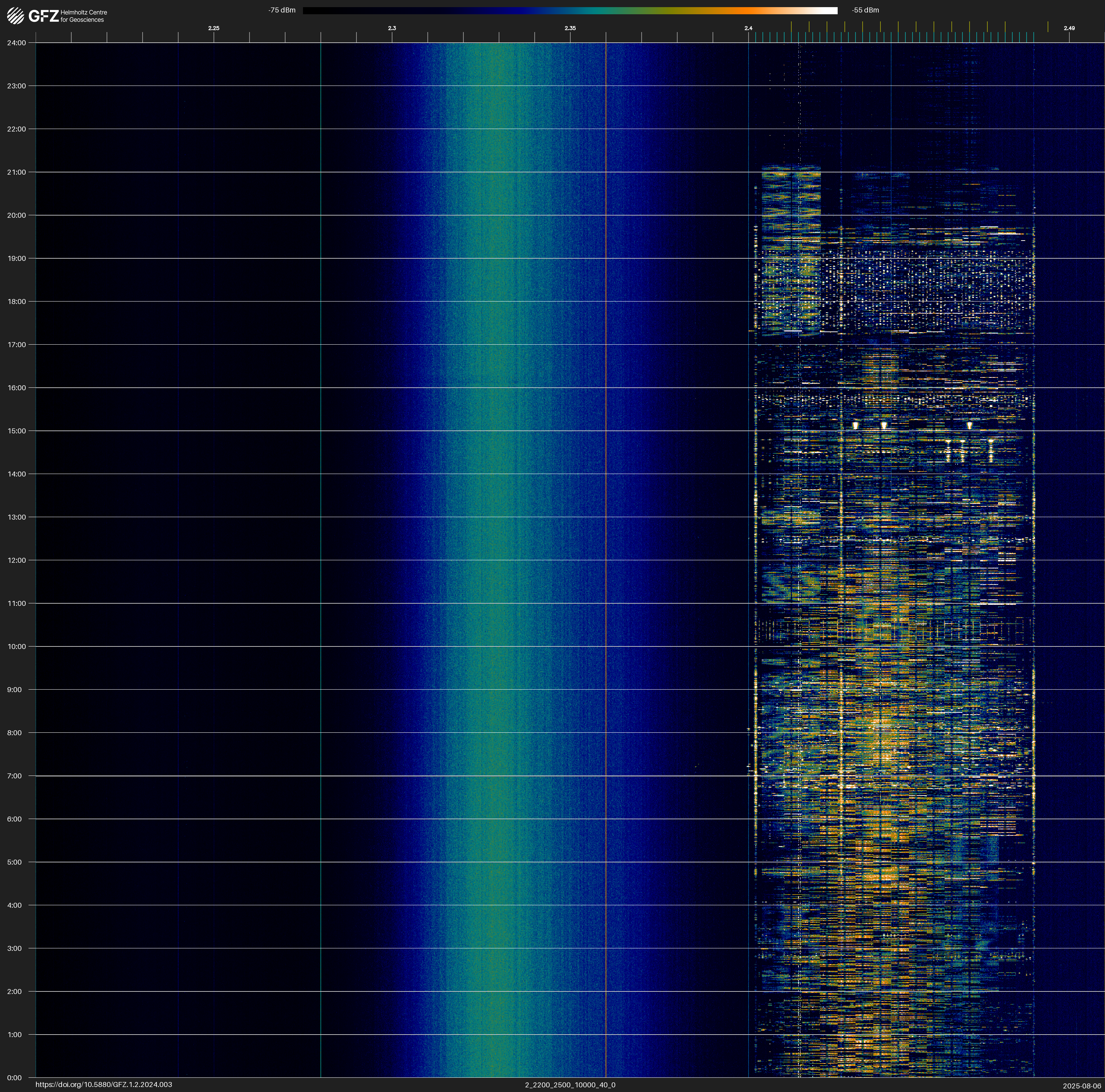Click the 21:00 time axis label
The image size is (1105, 1092).
click(16, 172)
